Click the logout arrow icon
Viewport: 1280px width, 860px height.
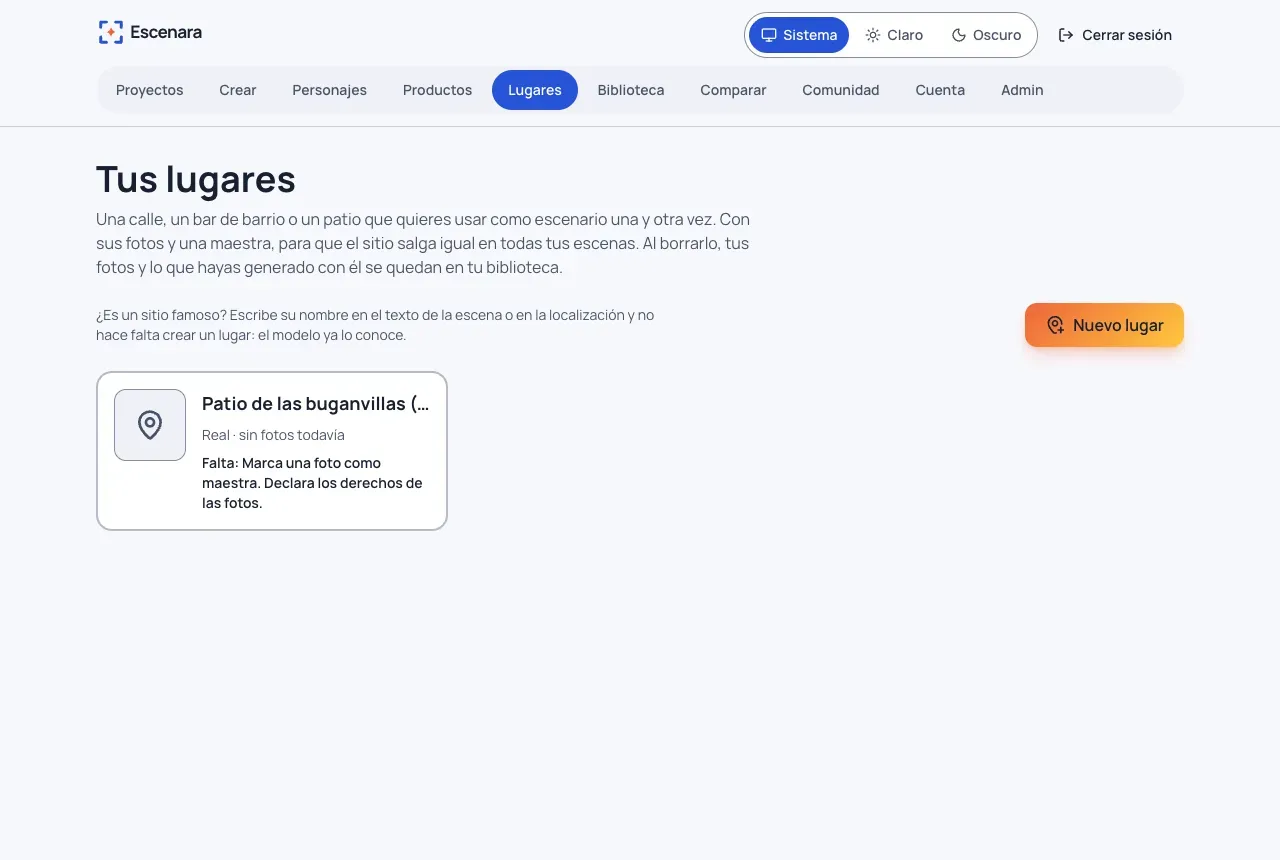1066,35
